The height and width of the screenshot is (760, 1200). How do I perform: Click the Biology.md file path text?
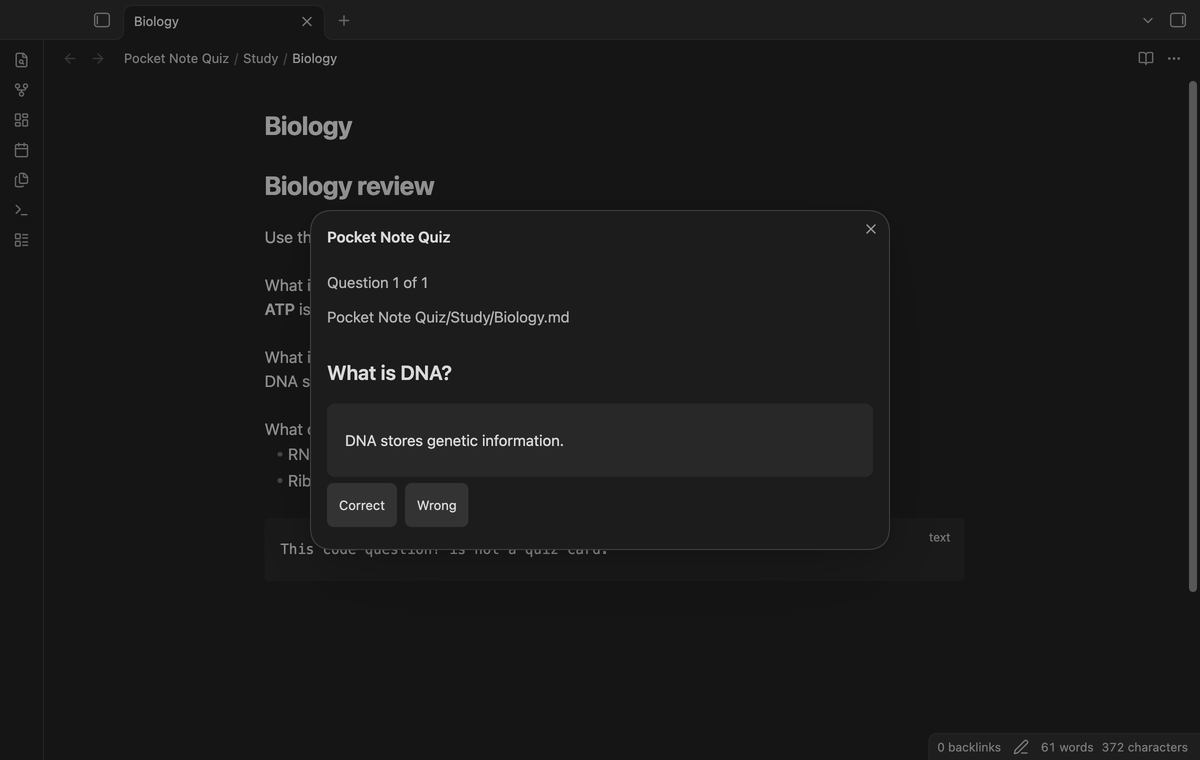point(448,317)
